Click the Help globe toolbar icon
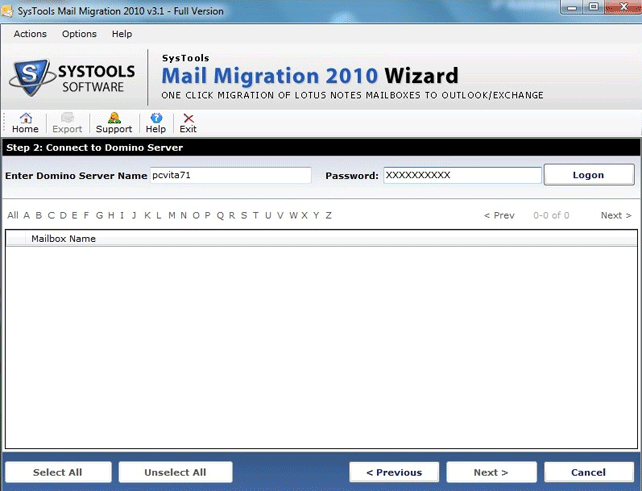 [x=156, y=123]
